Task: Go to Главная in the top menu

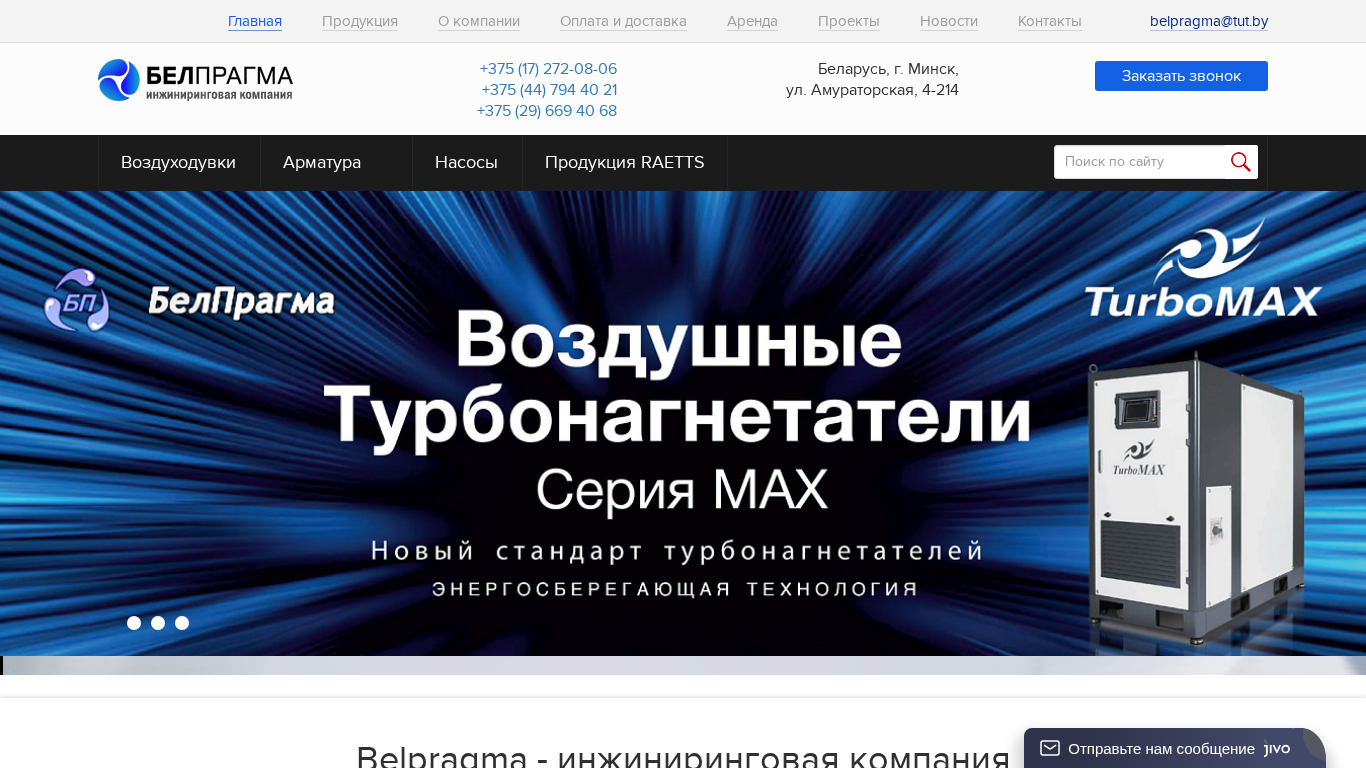Action: click(255, 21)
